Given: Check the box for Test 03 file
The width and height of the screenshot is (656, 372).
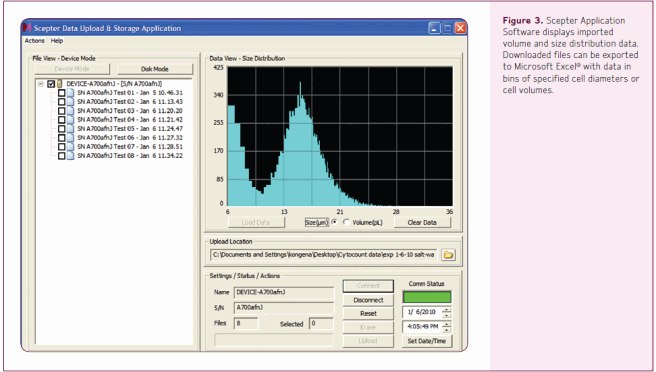Looking at the screenshot, I should [x=62, y=111].
